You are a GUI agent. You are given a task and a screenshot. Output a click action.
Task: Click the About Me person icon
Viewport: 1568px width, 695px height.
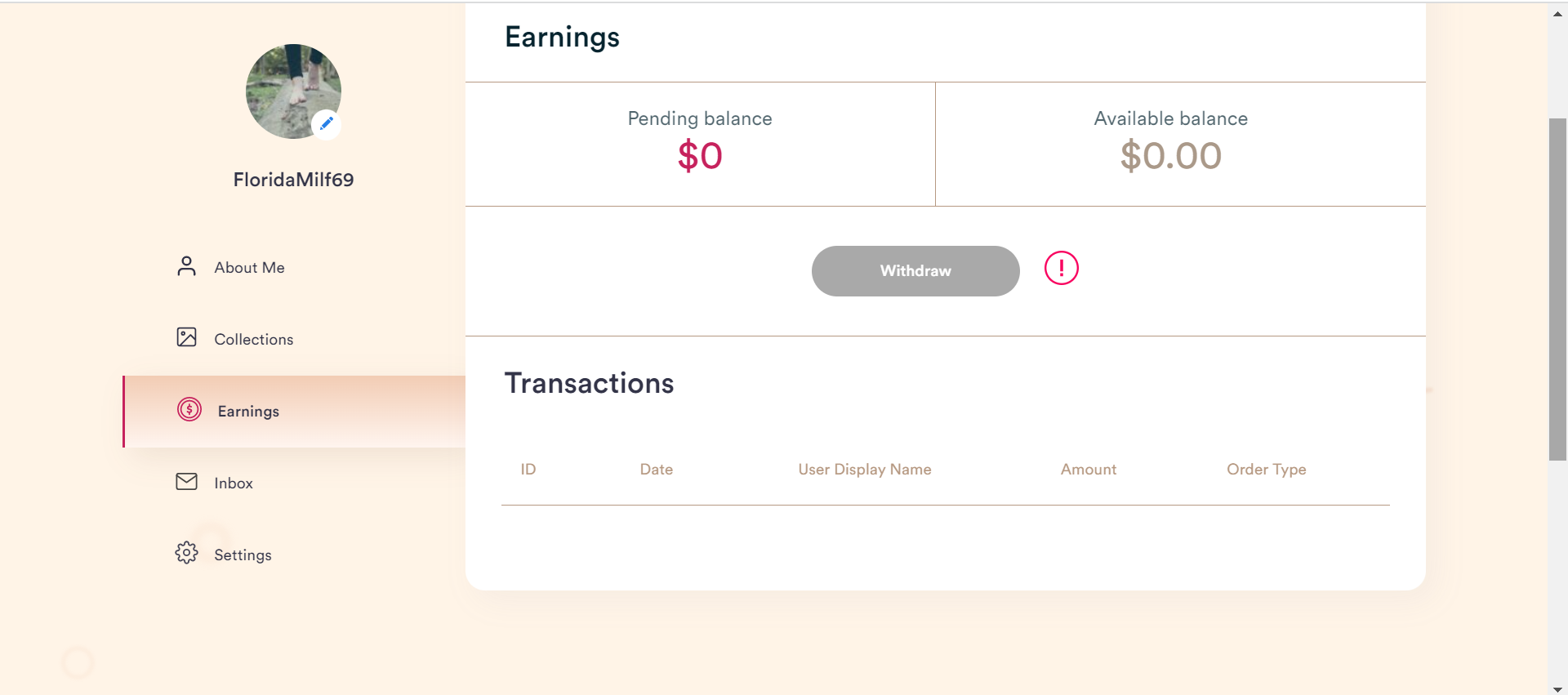click(186, 266)
